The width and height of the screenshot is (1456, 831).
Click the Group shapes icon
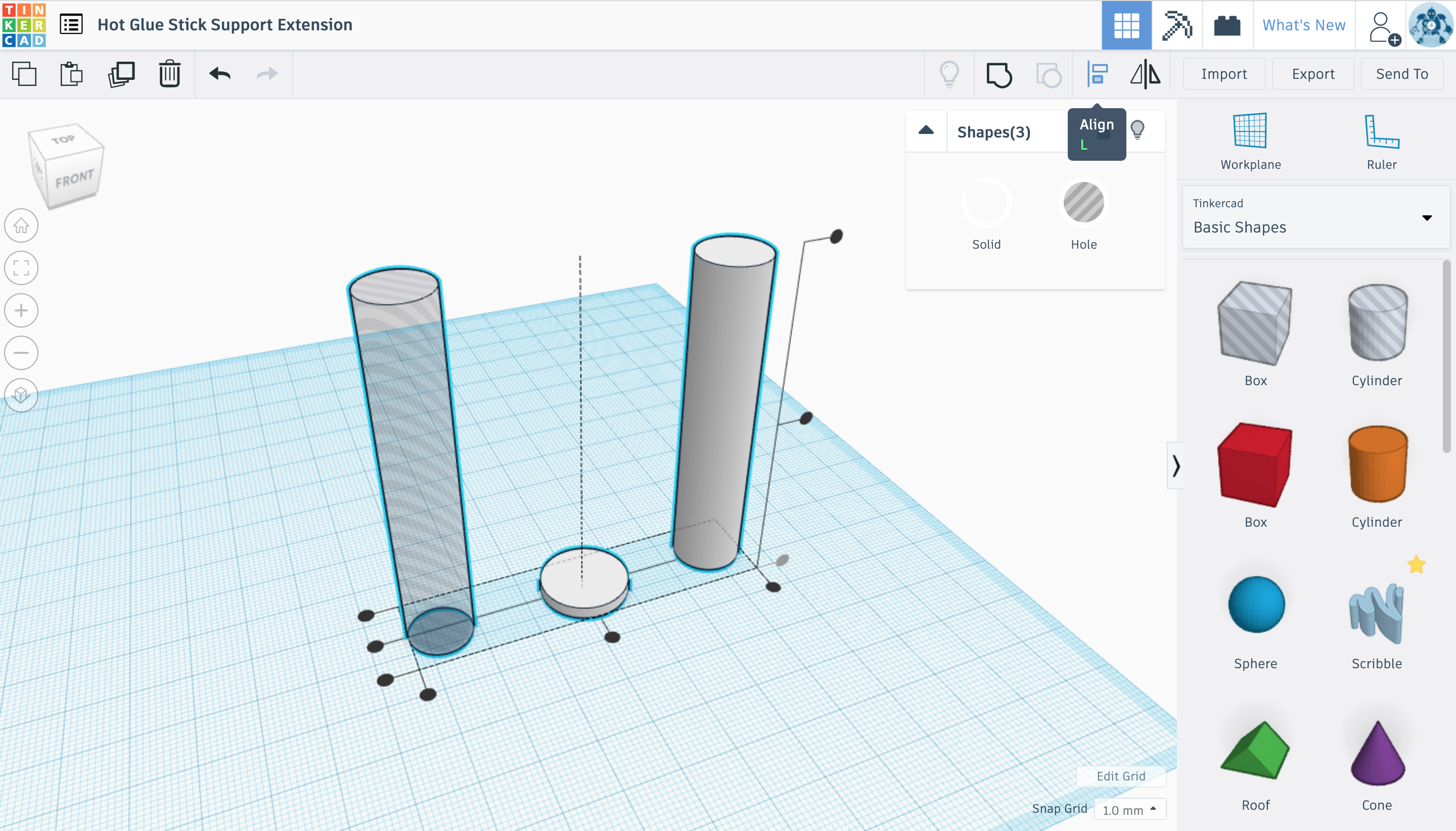coord(999,75)
